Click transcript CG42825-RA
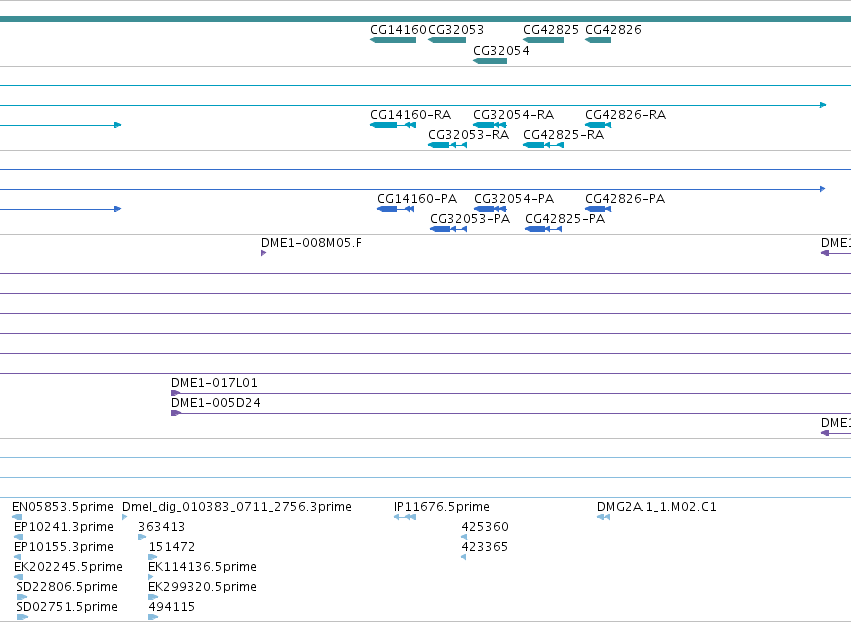The image size is (851, 622). coord(543,145)
